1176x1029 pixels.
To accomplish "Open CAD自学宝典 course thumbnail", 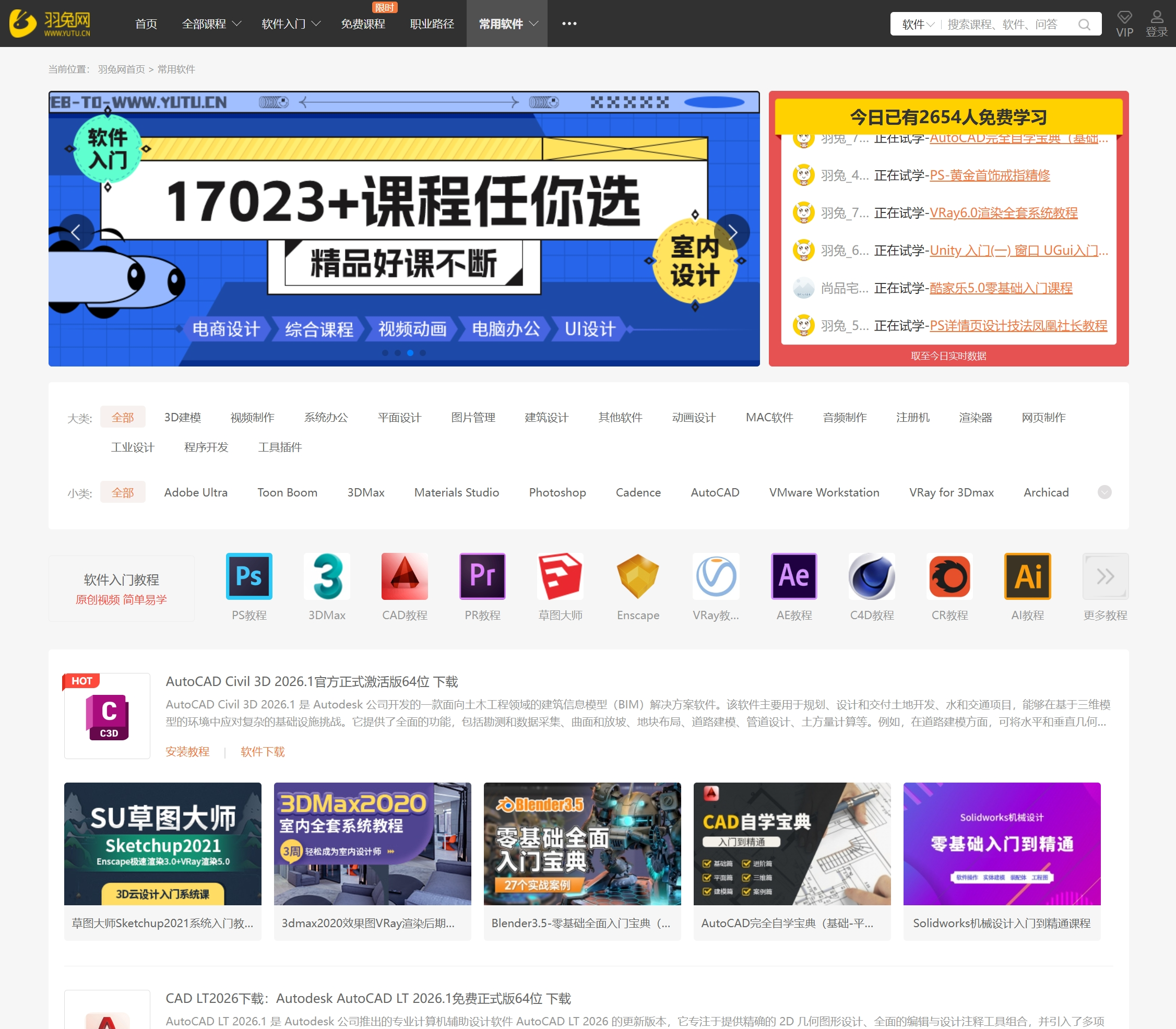I will pyautogui.click(x=792, y=844).
